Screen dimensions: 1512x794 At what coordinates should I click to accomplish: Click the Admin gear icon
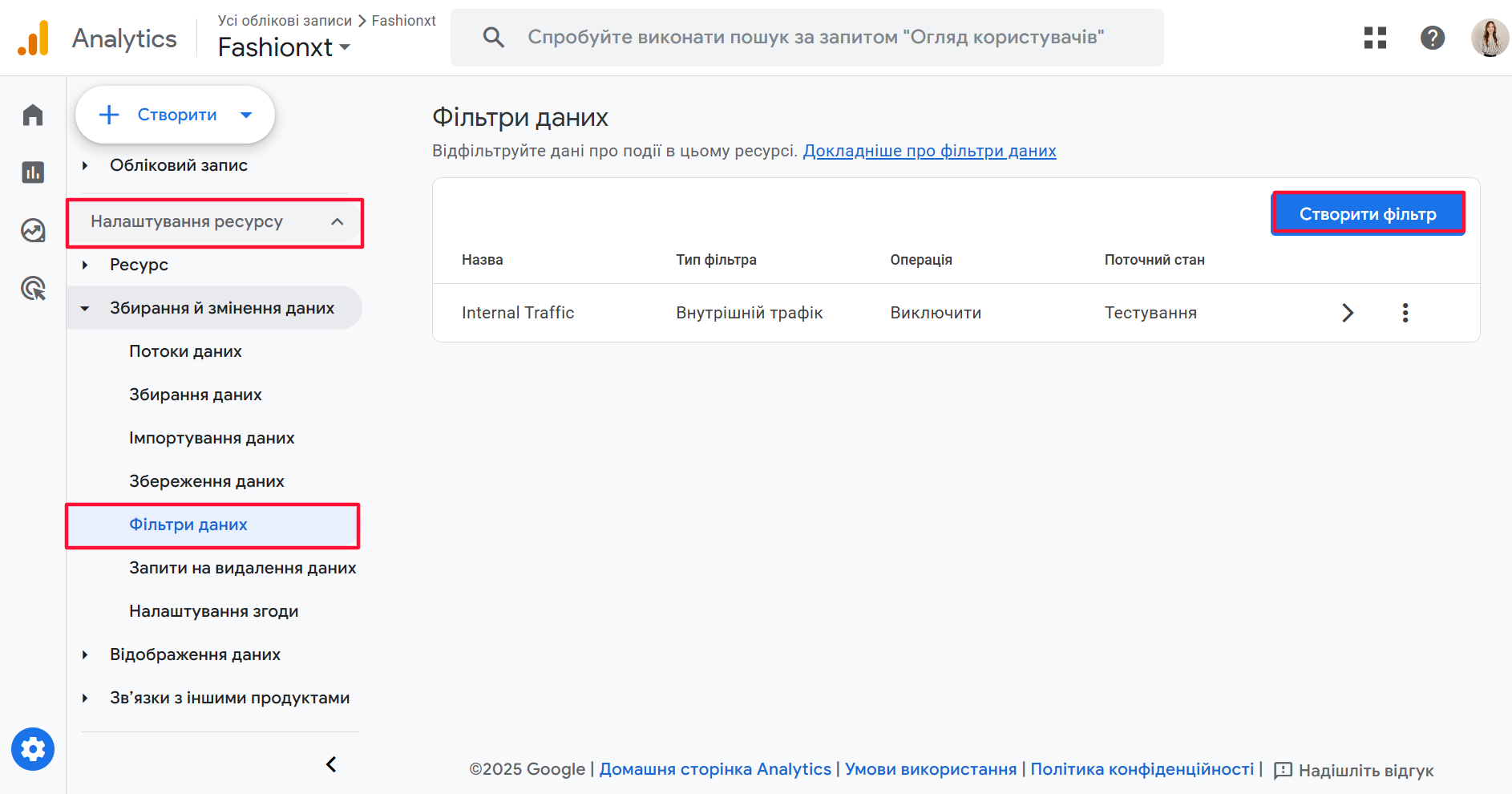33,749
